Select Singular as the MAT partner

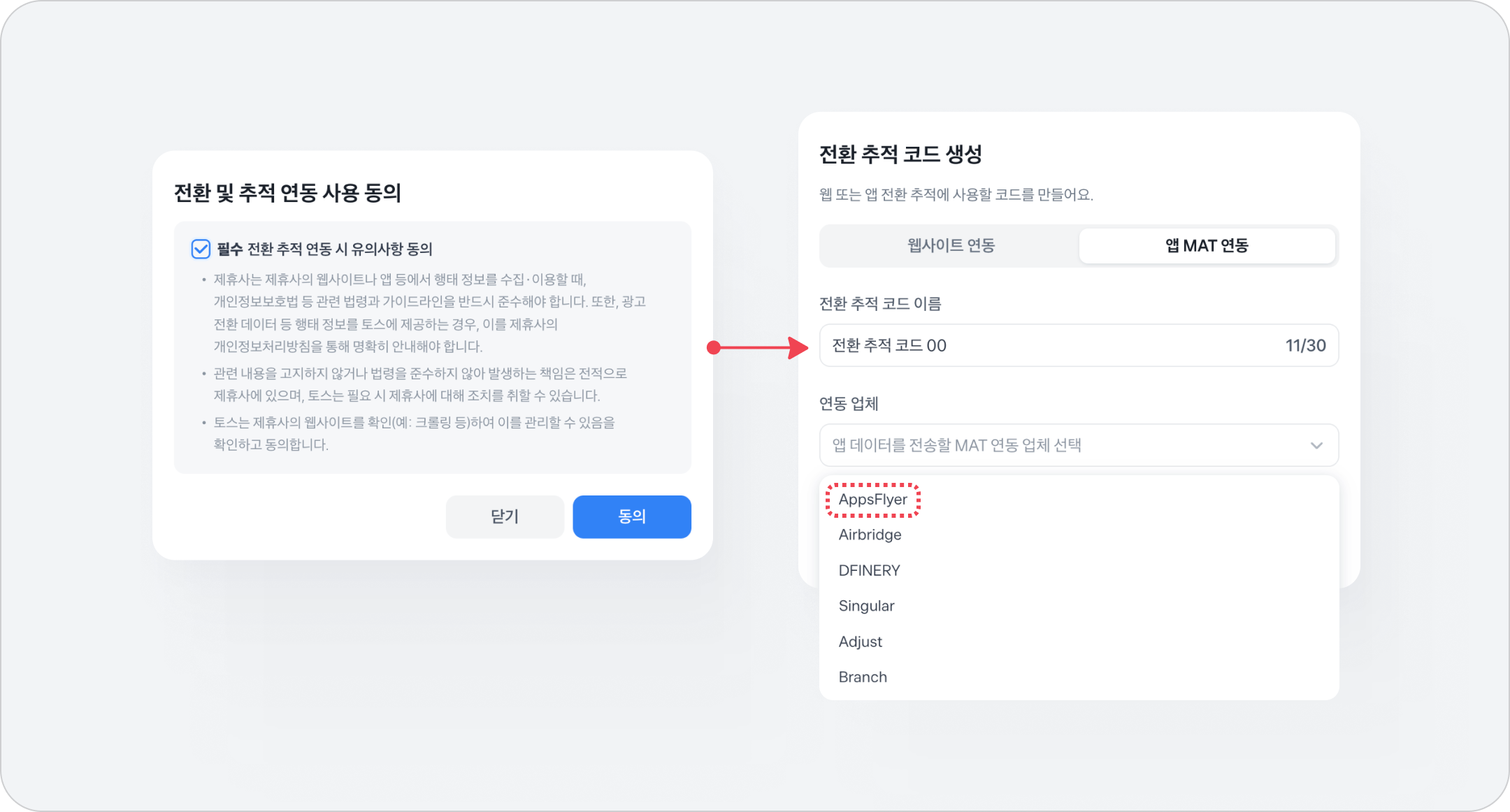pyautogui.click(x=866, y=606)
